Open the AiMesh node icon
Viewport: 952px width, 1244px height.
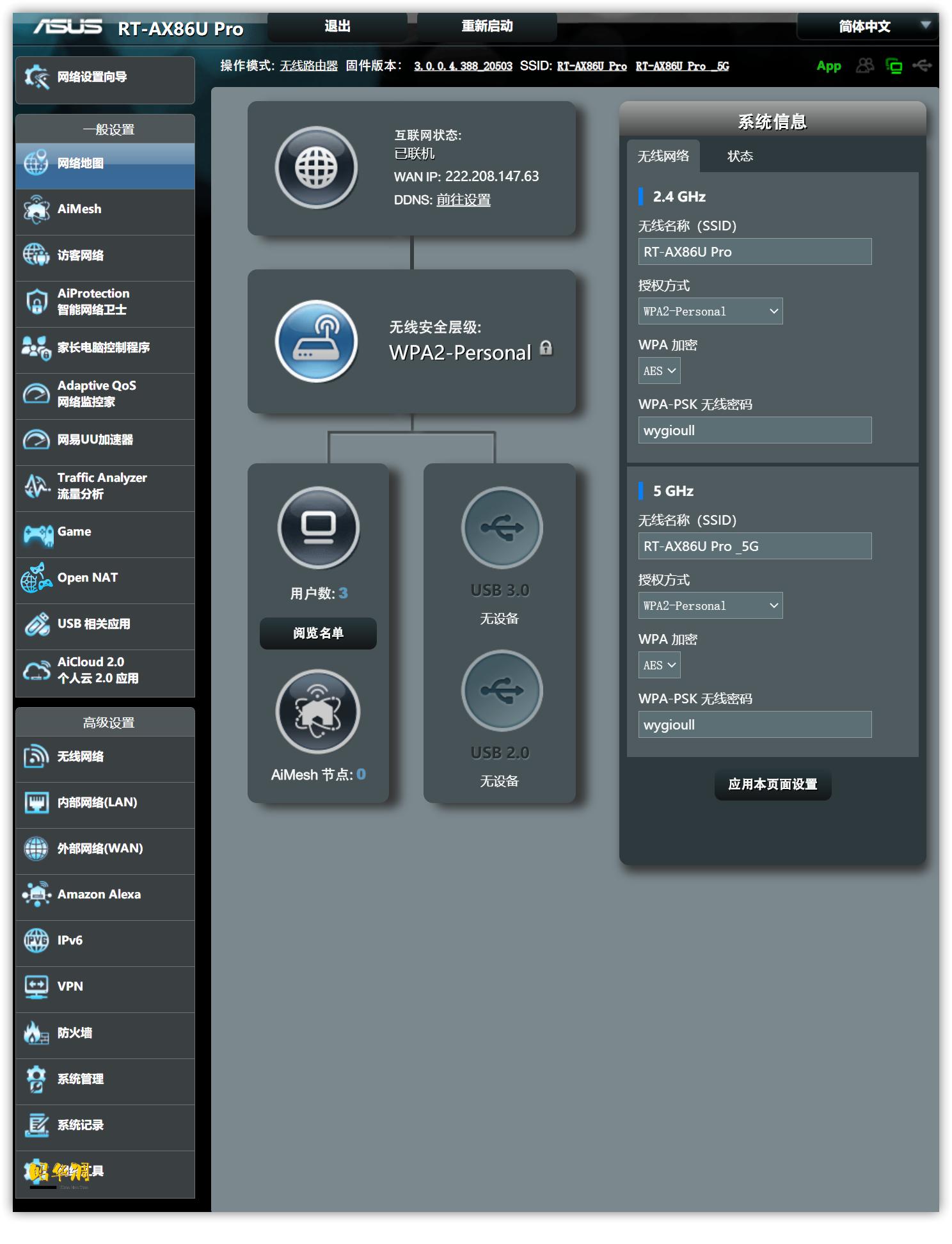(x=318, y=711)
